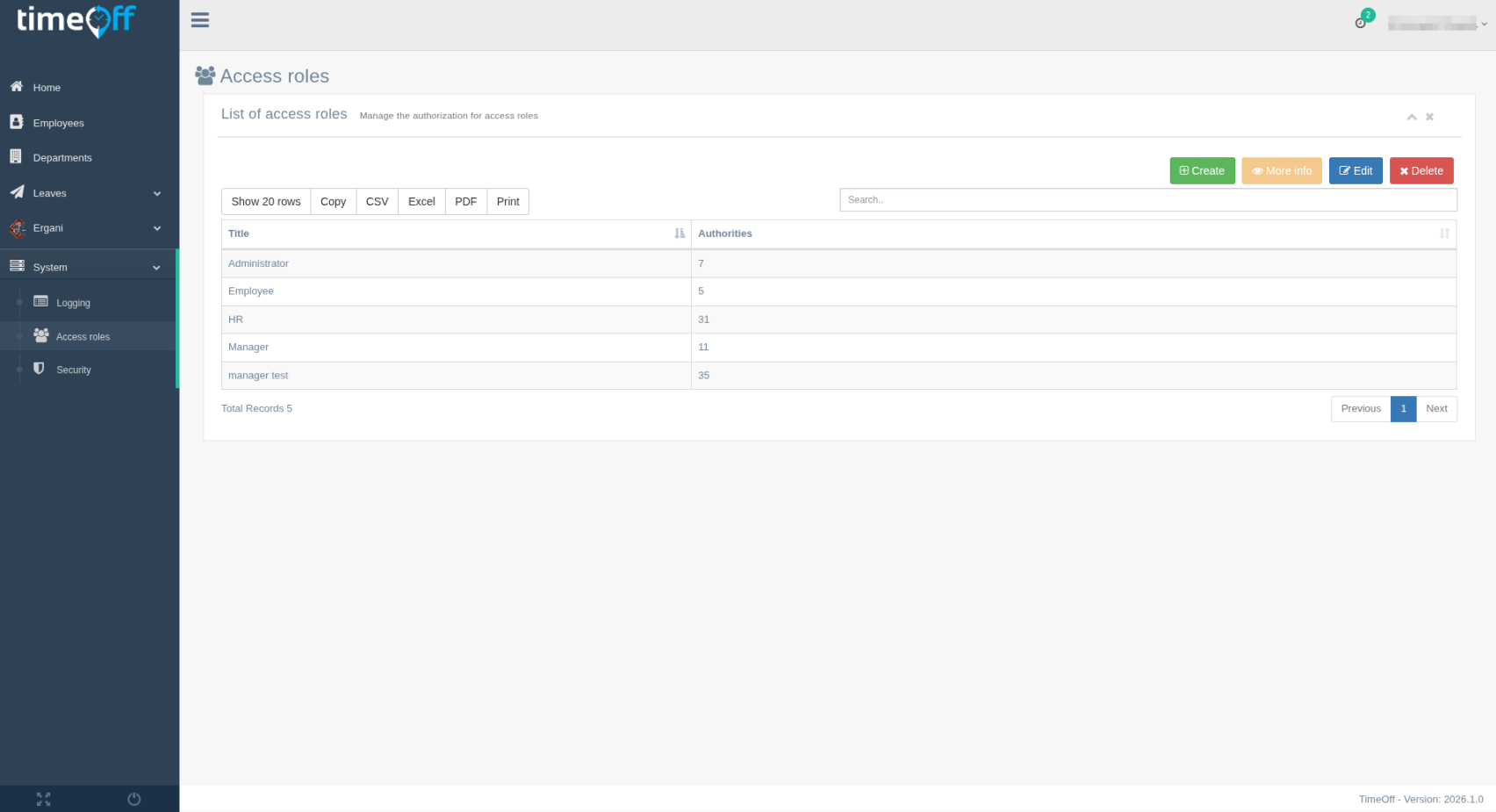
Task: Open the Administrator role link
Action: point(257,263)
